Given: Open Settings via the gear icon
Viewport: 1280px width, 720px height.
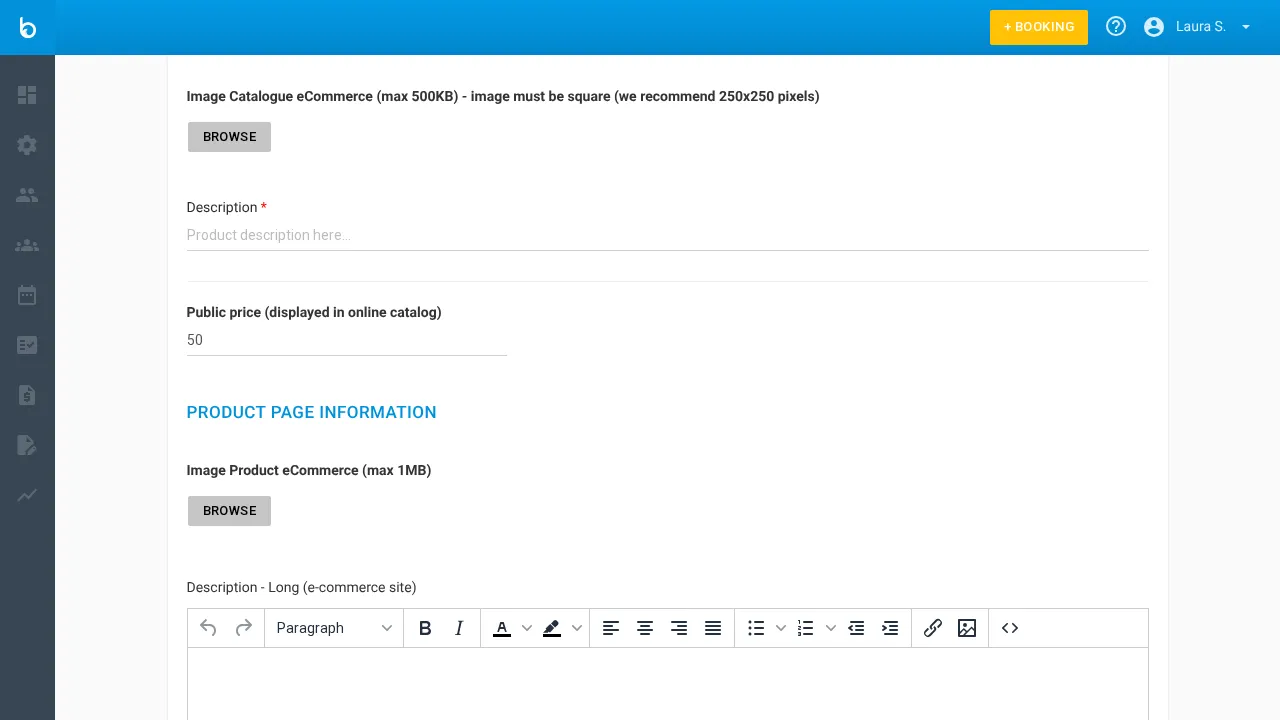Looking at the screenshot, I should coord(27,145).
